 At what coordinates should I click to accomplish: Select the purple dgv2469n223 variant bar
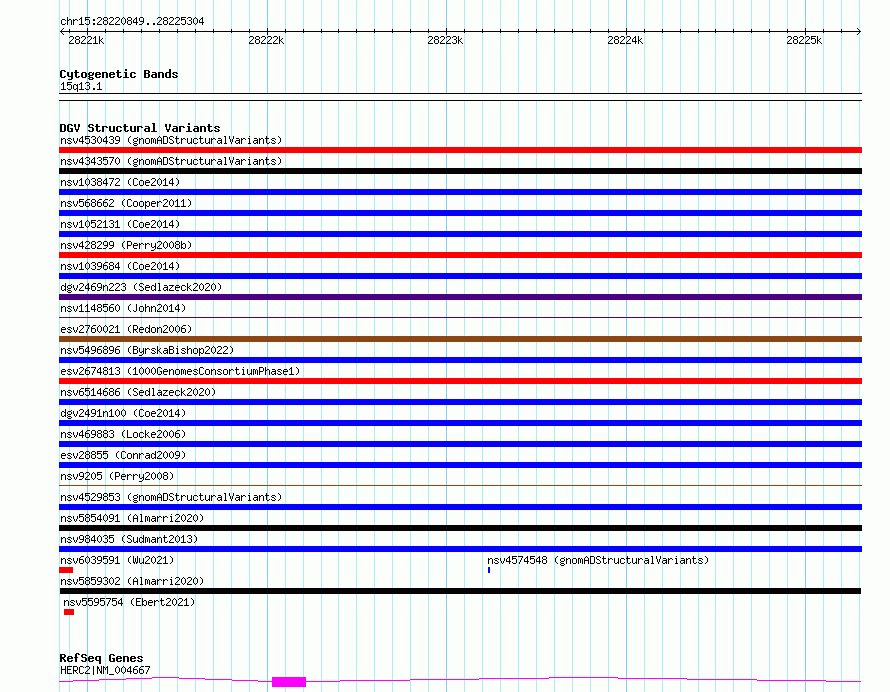click(460, 297)
